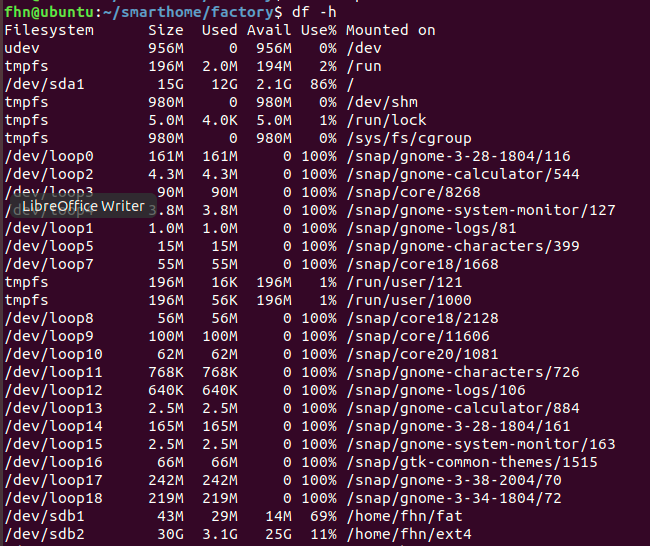The width and height of the screenshot is (650, 546).
Task: Click the '~/smarthome/factory' path in prompt
Action: pyautogui.click(x=188, y=12)
